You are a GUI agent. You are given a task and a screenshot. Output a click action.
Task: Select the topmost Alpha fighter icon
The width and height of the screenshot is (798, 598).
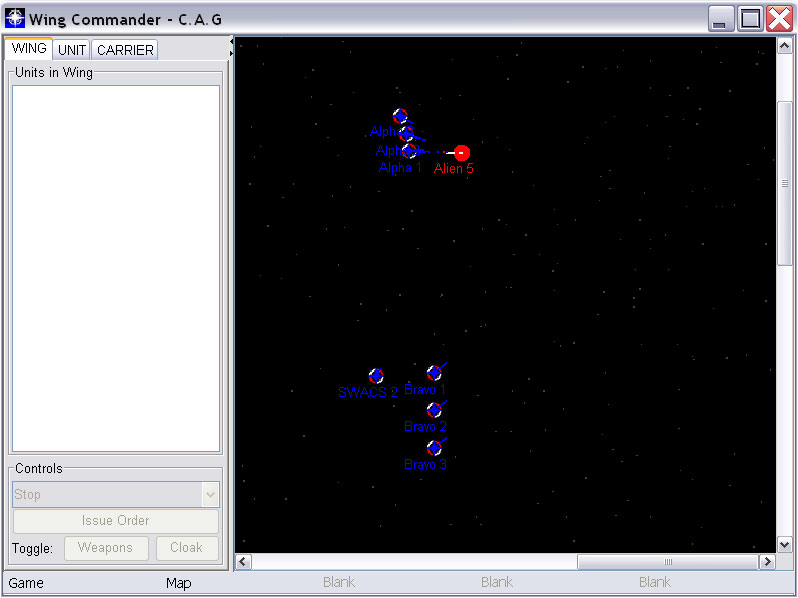(400, 116)
